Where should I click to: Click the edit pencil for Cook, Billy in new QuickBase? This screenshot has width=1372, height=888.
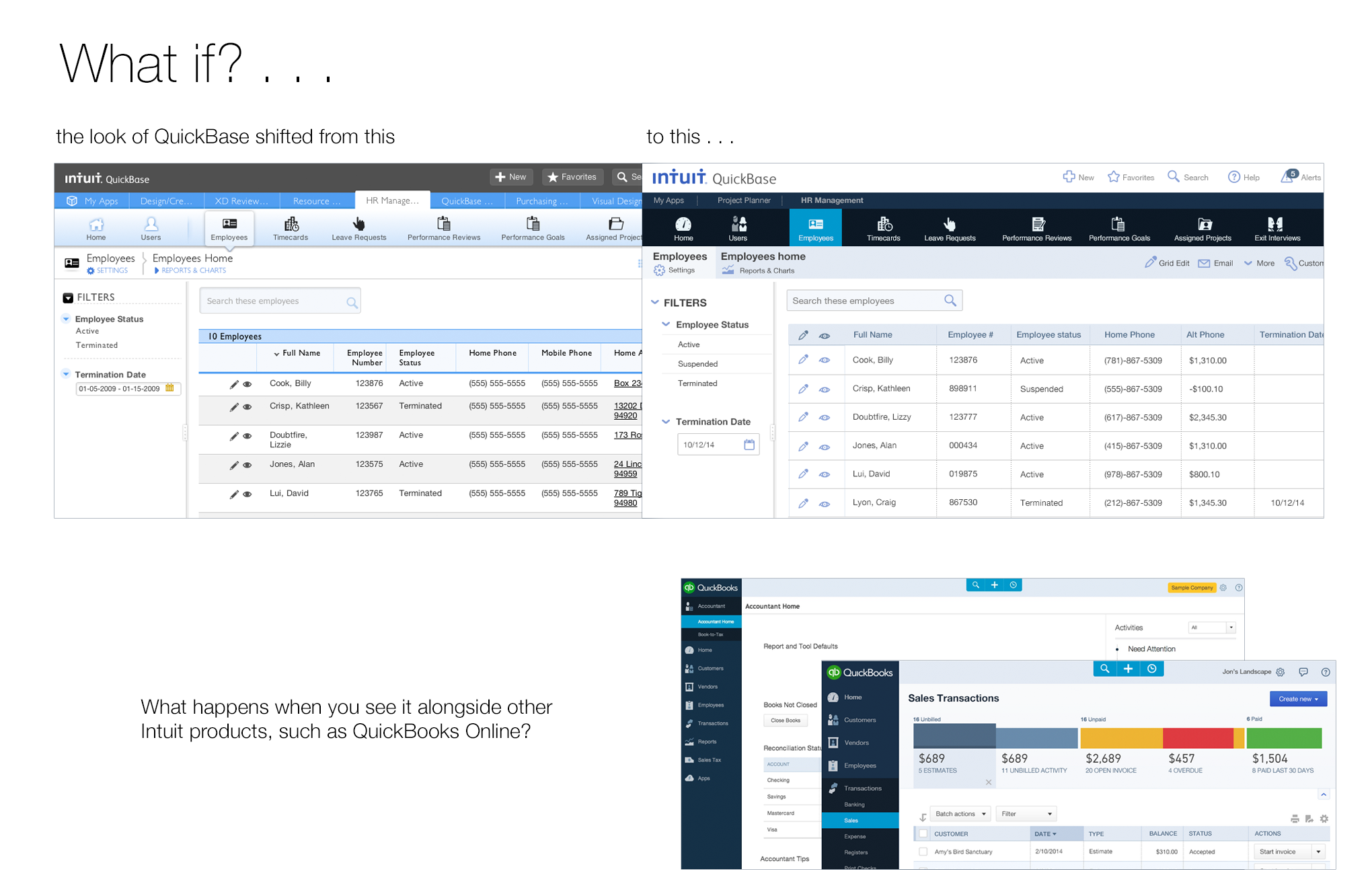803,359
